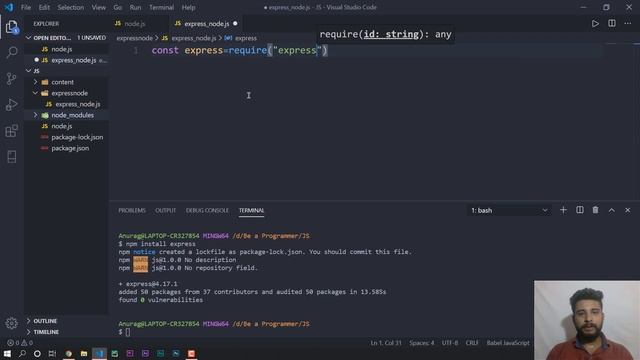This screenshot has width=640, height=360.
Task: Maximize the terminal panel size
Action: 611,210
